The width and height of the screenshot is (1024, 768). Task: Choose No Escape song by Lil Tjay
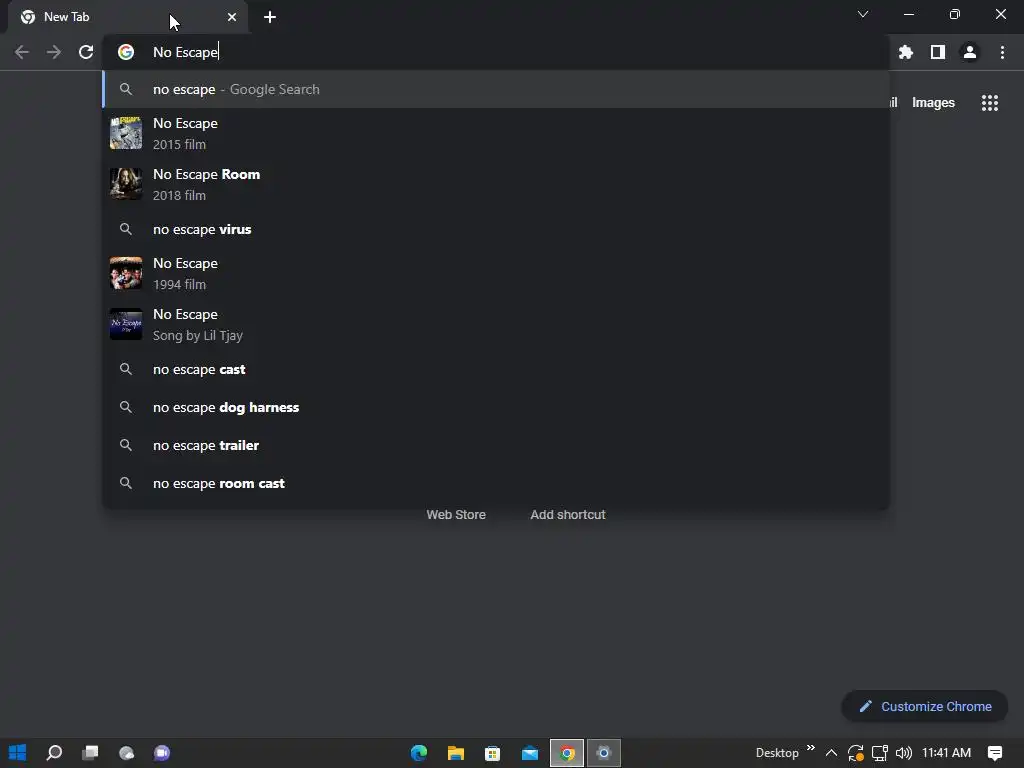coord(496,324)
